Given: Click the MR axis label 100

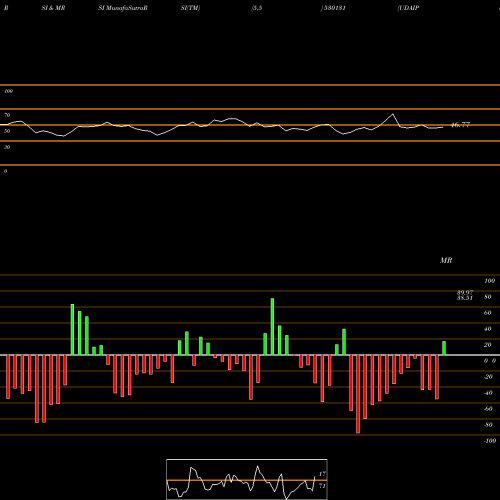Looking at the screenshot, I should point(490,281).
